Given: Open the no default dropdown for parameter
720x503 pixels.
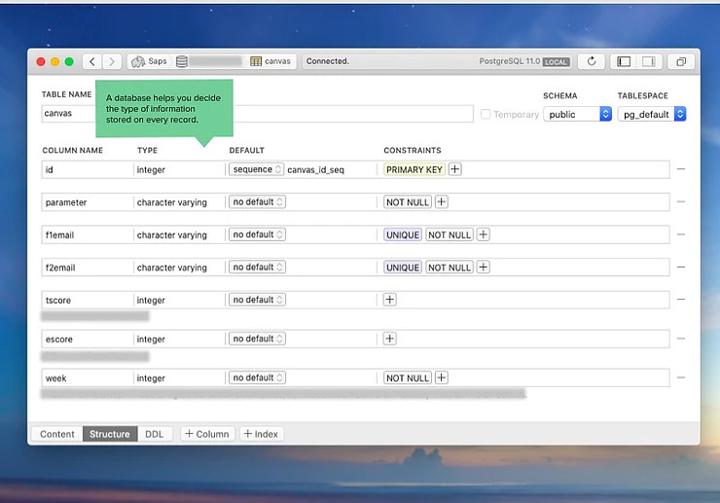Looking at the screenshot, I should coord(257,202).
